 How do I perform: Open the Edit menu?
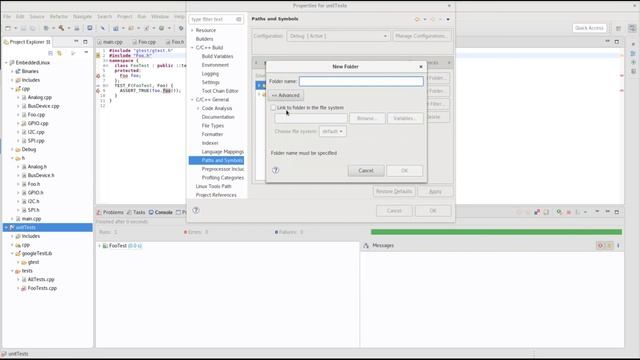[20, 17]
